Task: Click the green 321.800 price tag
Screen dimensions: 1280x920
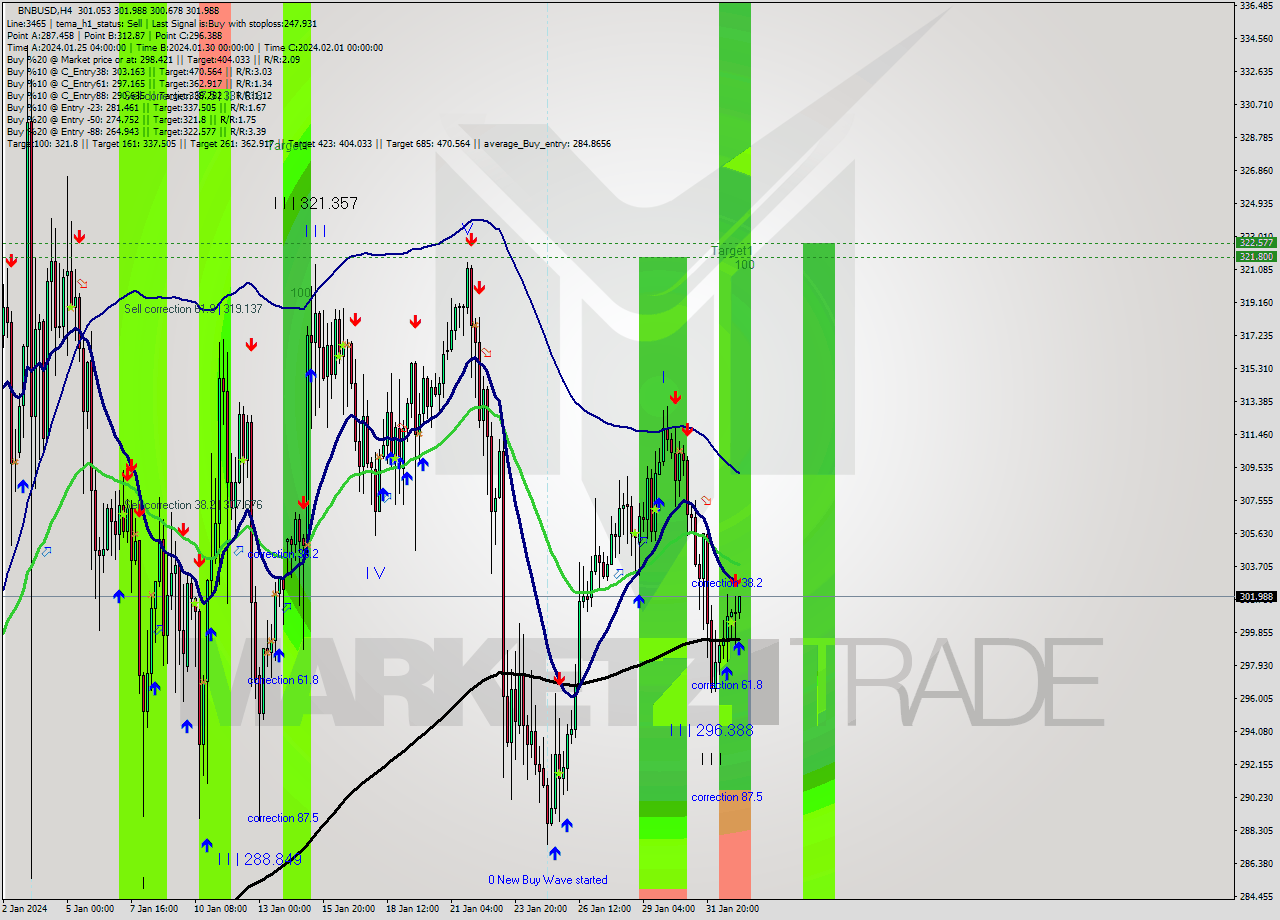Action: coord(1256,256)
